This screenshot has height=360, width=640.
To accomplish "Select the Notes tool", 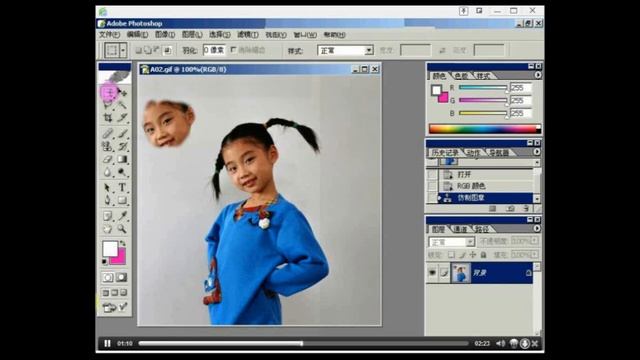I will [108, 216].
